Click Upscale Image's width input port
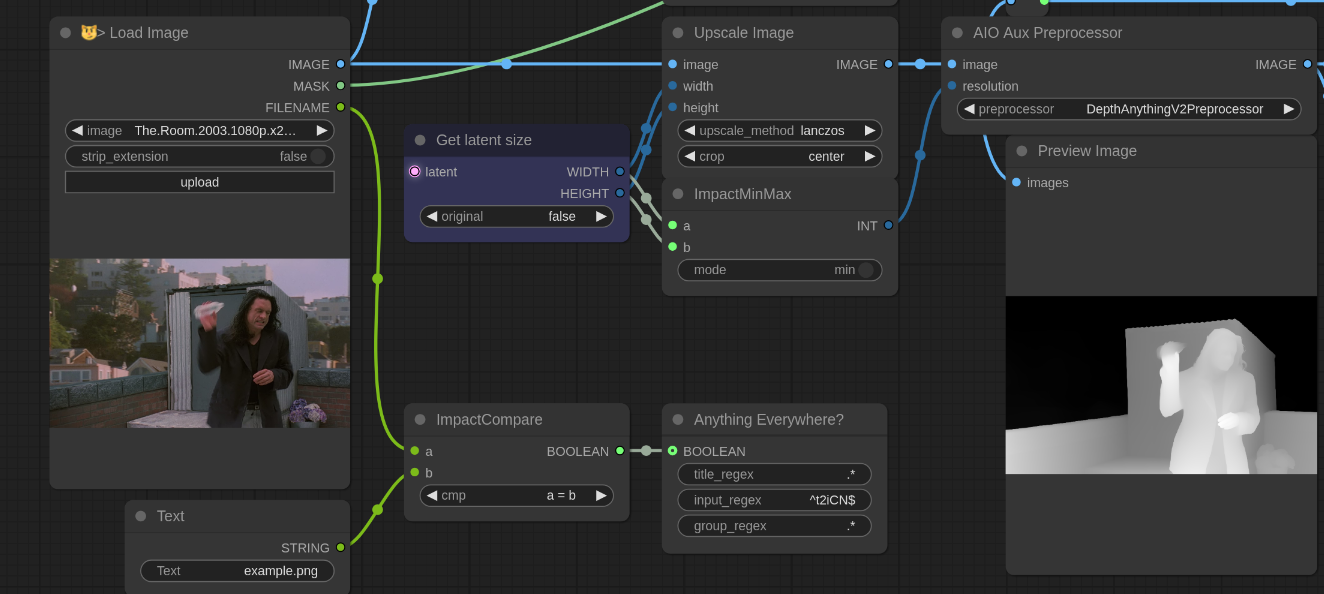 click(x=672, y=86)
